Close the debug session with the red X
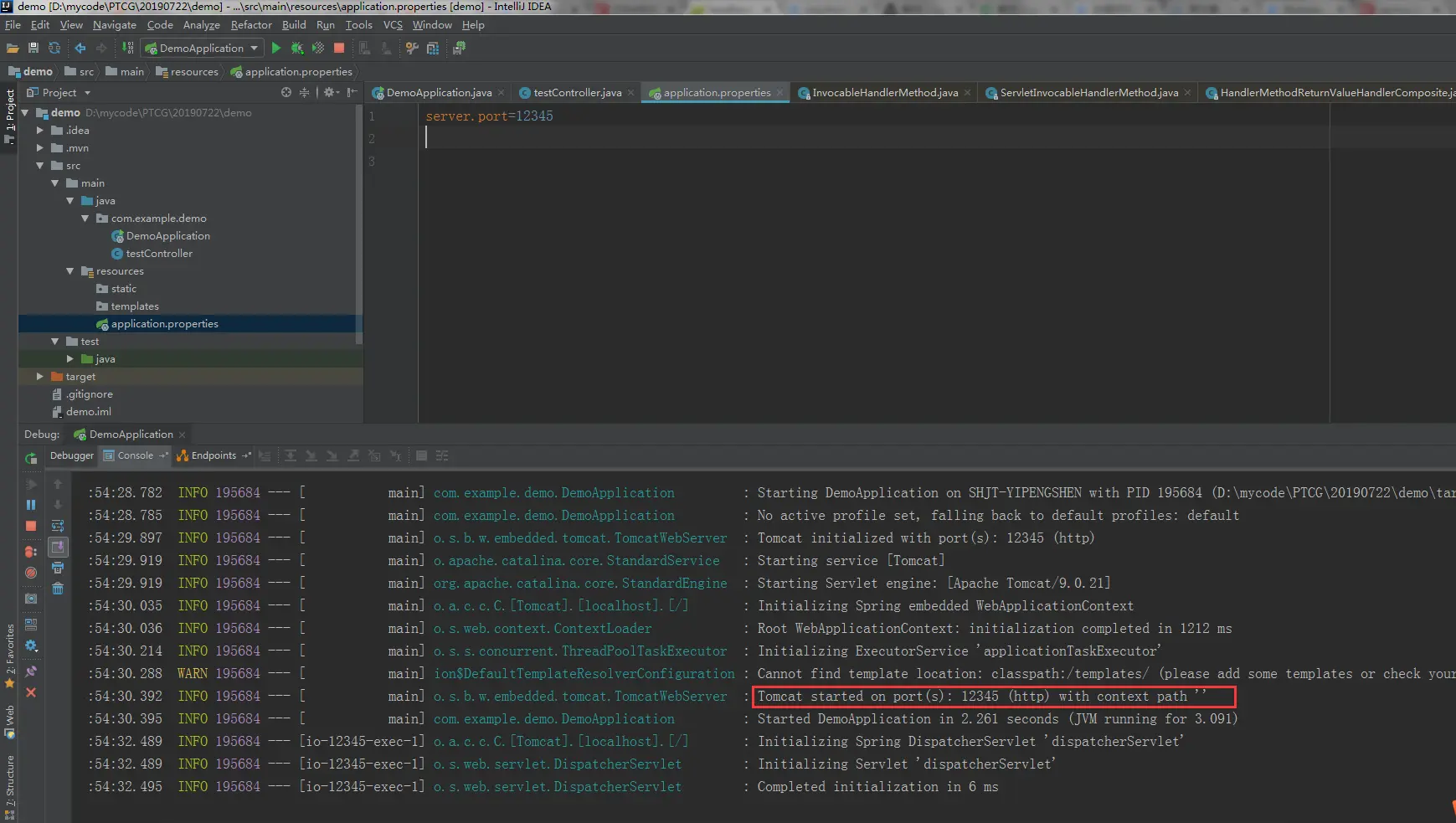This screenshot has width=1456, height=823. click(31, 692)
